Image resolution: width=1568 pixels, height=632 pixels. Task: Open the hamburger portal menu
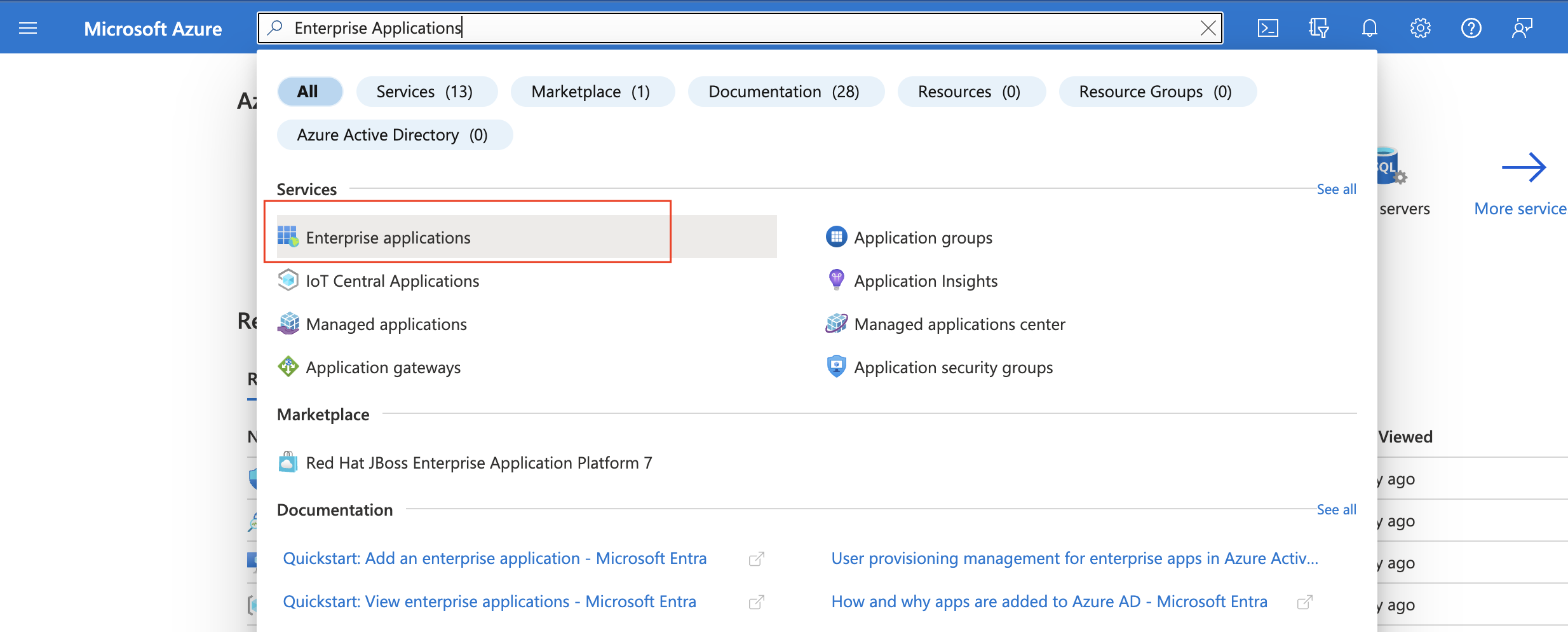[28, 28]
